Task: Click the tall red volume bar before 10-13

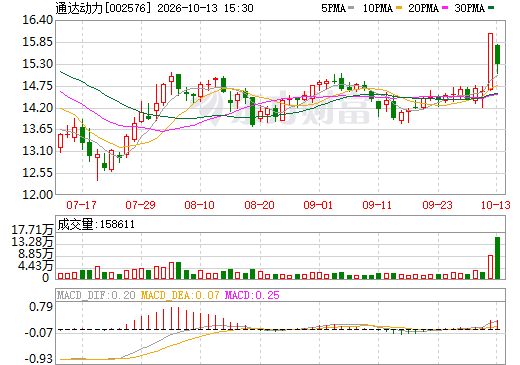Action: [x=490, y=267]
